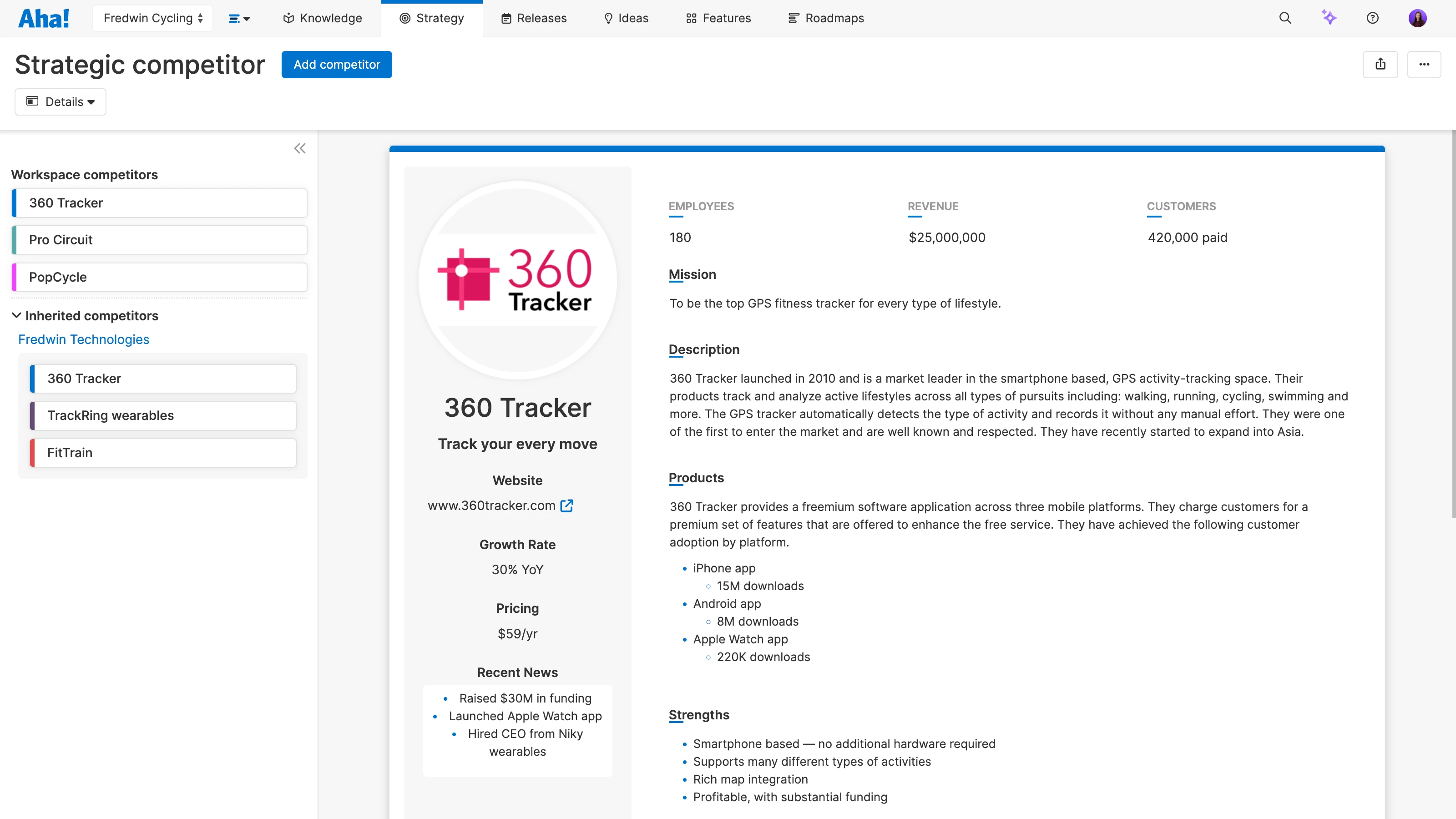Open the Fredwin Cycling workspace selector
1456x819 pixels.
point(152,18)
